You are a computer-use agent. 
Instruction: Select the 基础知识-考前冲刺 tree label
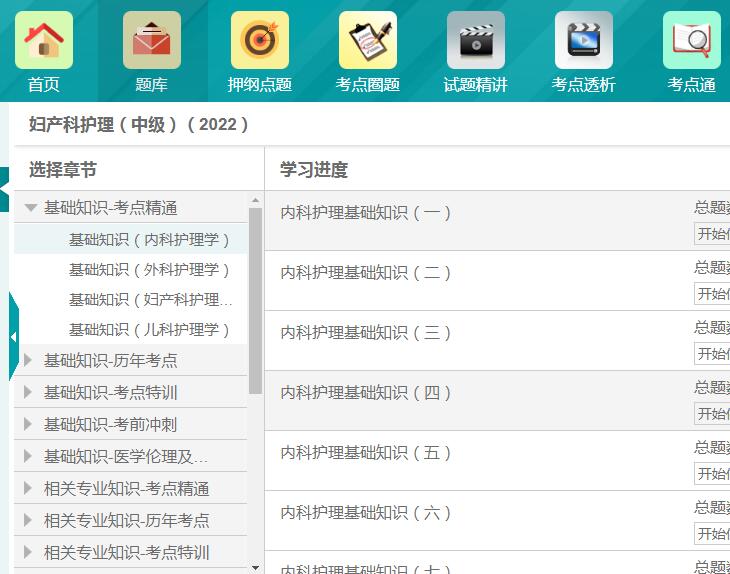click(x=111, y=425)
